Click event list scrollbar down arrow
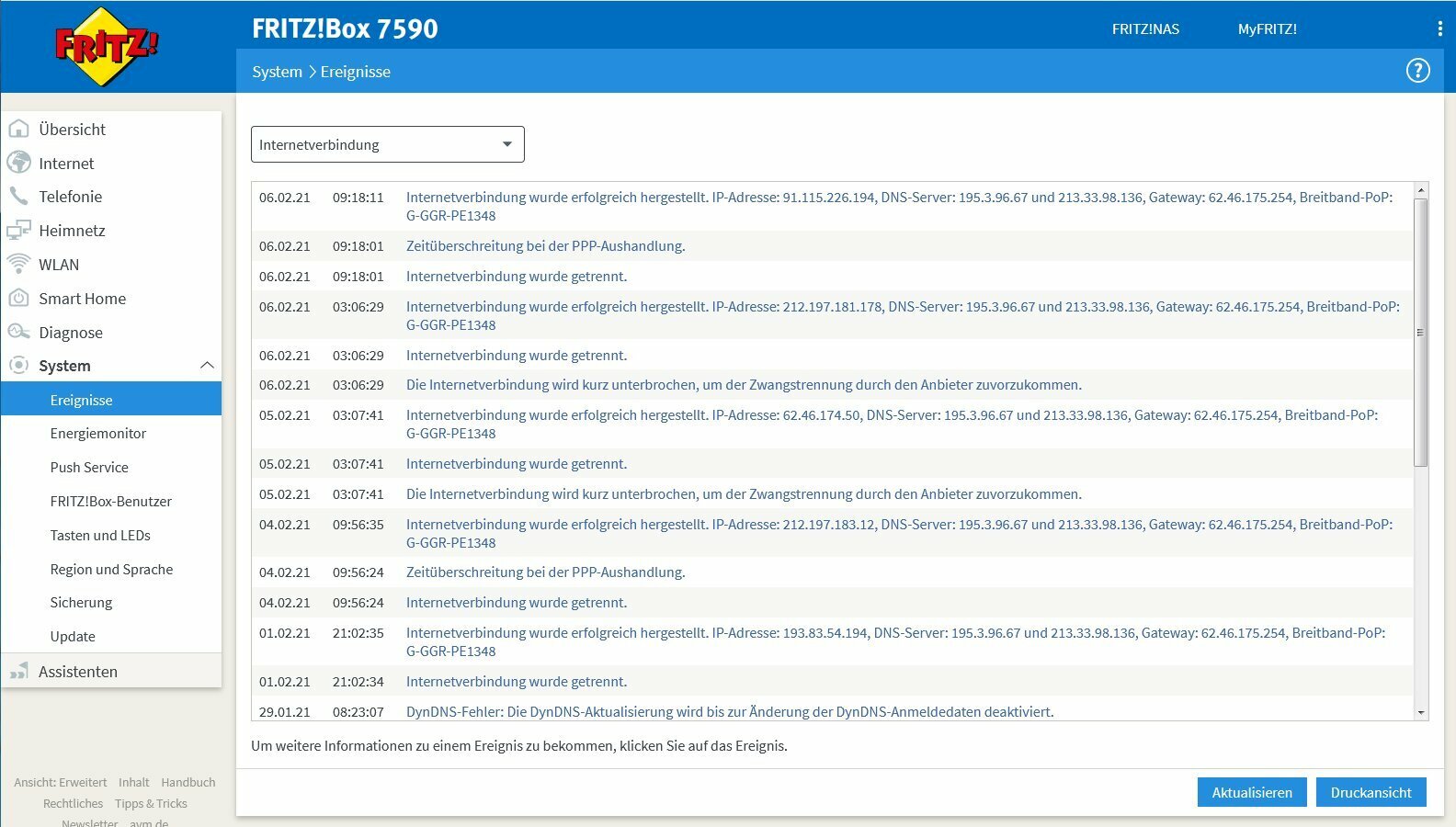This screenshot has width=1456, height=827. [x=1421, y=712]
